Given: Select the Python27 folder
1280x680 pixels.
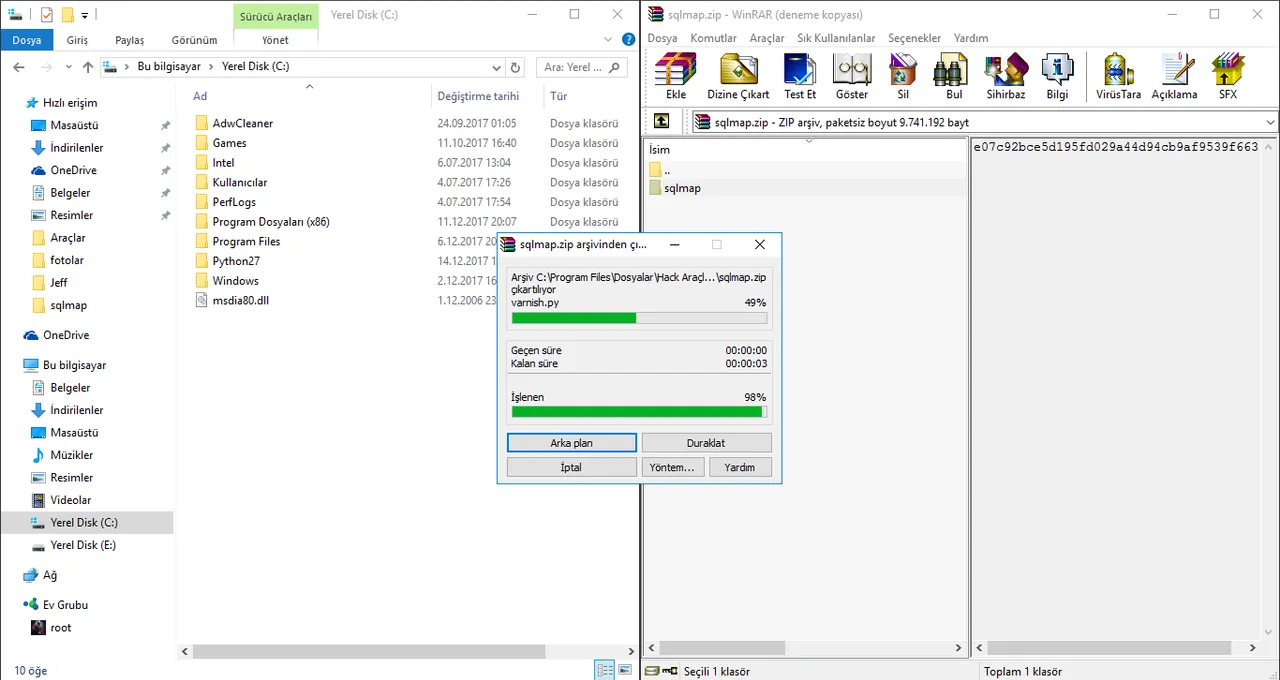Looking at the screenshot, I should pyautogui.click(x=236, y=261).
